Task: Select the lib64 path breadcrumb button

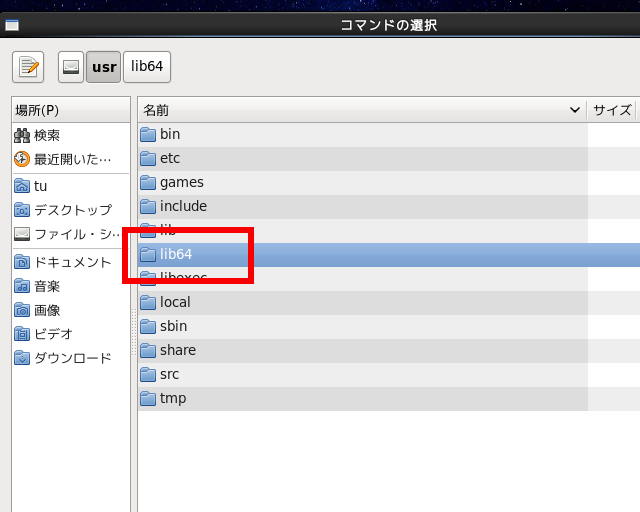Action: tap(147, 67)
